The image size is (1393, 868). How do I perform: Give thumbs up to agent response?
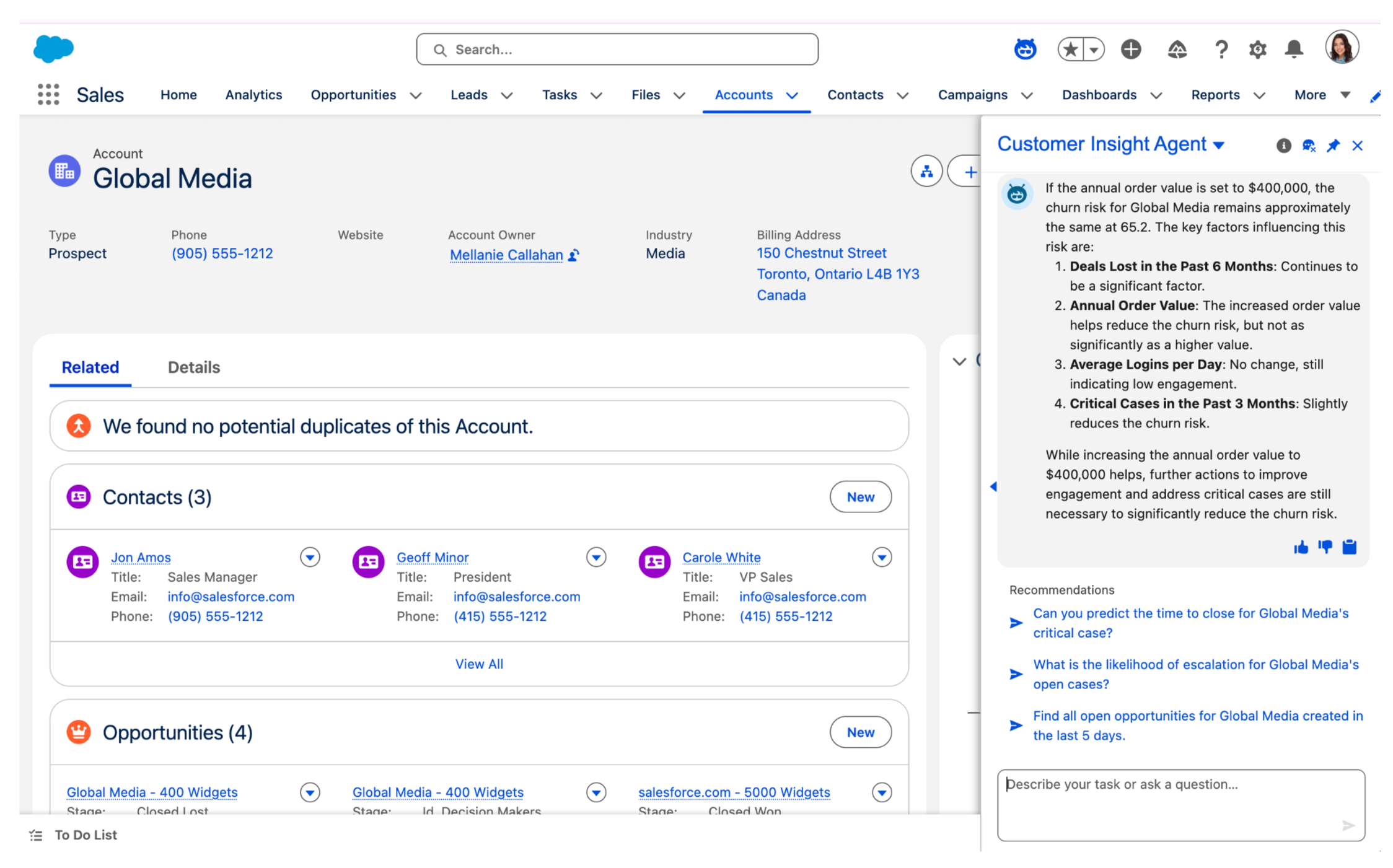coord(1301,547)
